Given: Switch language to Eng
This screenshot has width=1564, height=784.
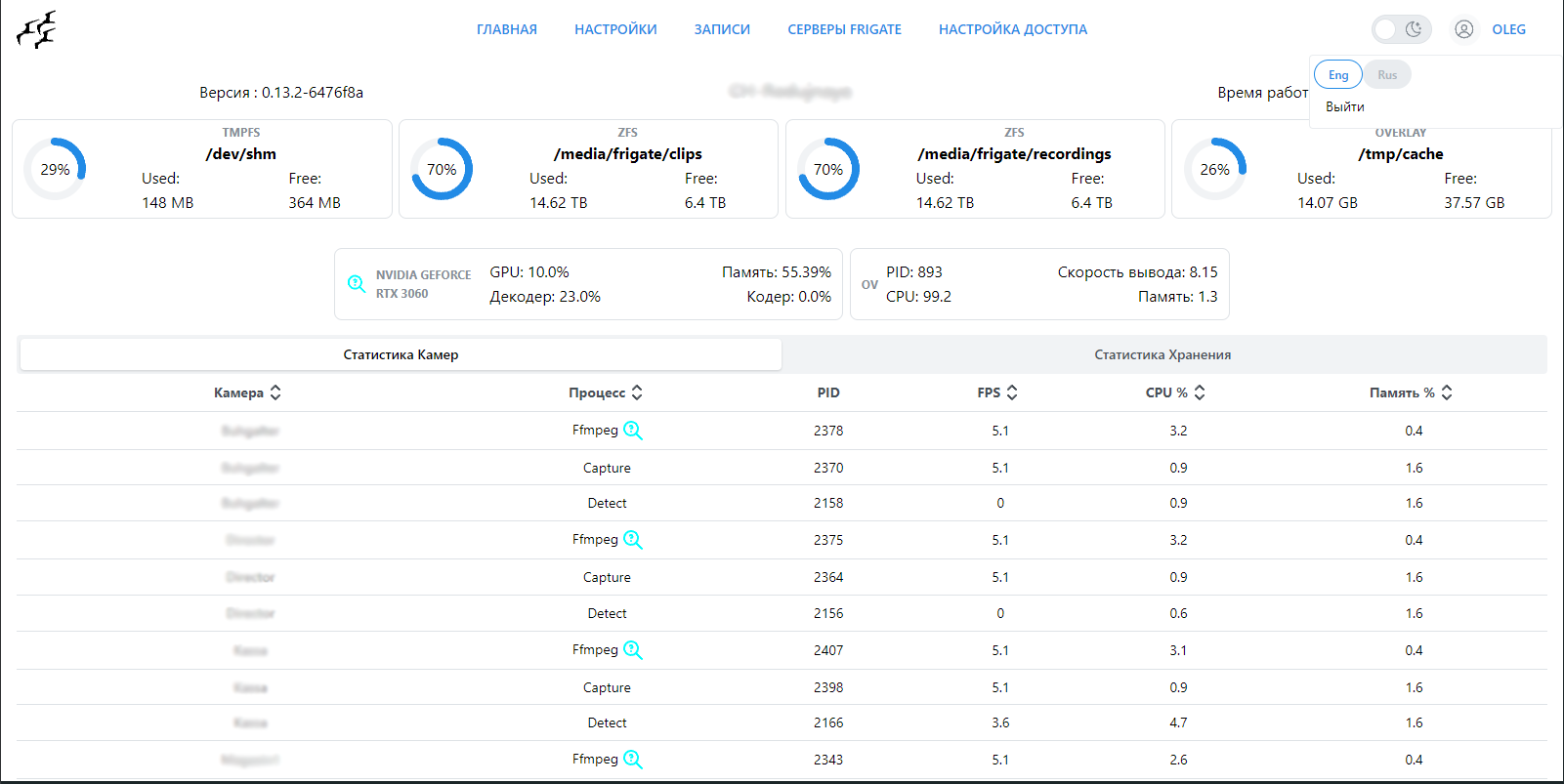Looking at the screenshot, I should coord(1337,75).
